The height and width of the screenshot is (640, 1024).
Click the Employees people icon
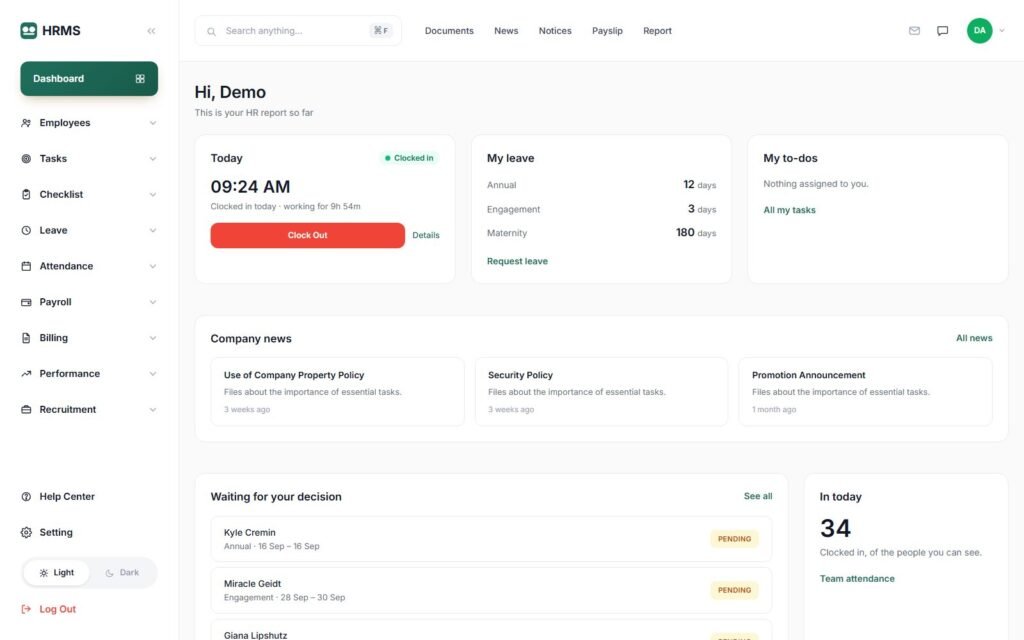tap(26, 123)
